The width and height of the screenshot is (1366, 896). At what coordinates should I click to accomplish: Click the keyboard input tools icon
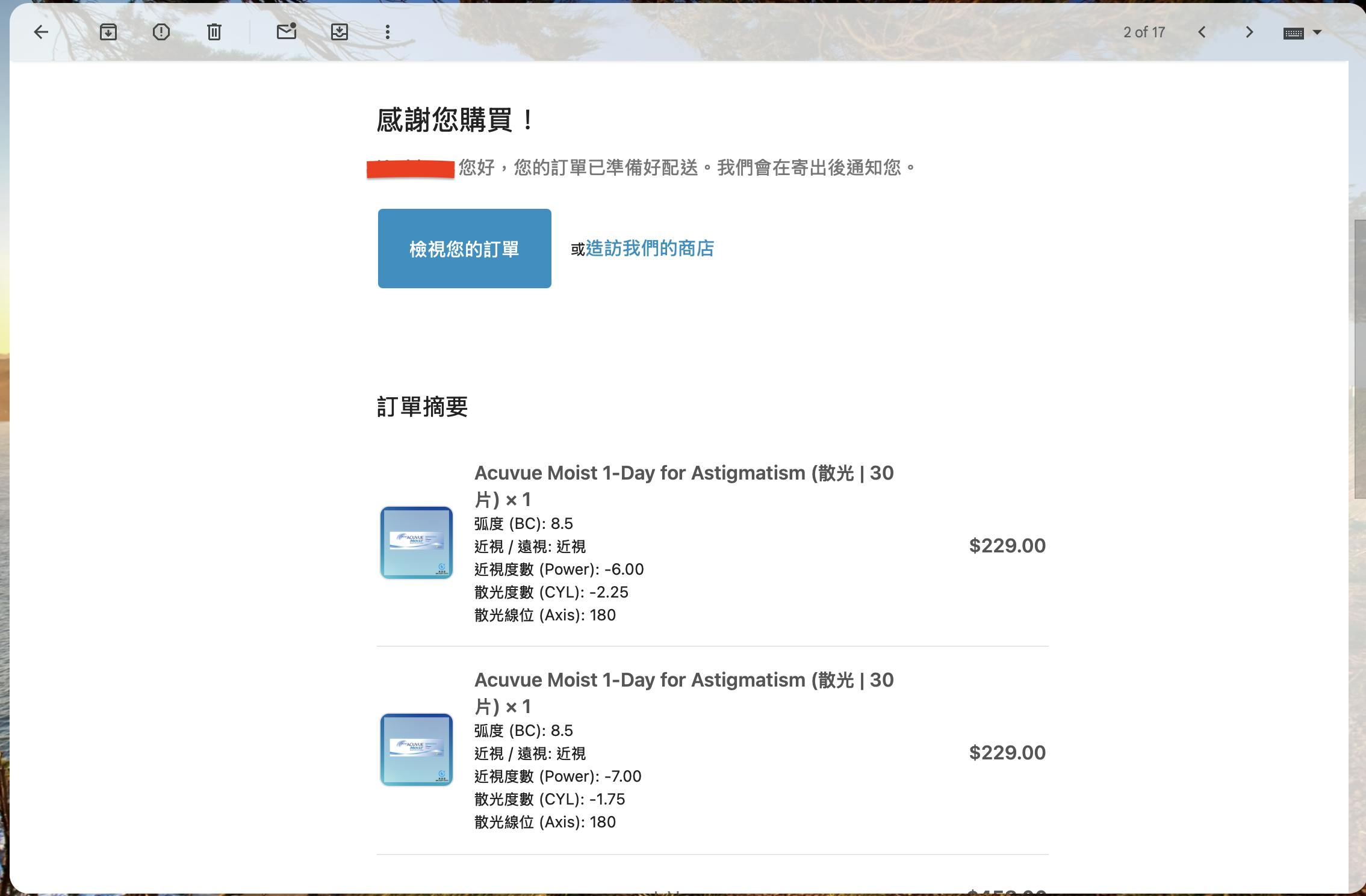click(x=1294, y=33)
